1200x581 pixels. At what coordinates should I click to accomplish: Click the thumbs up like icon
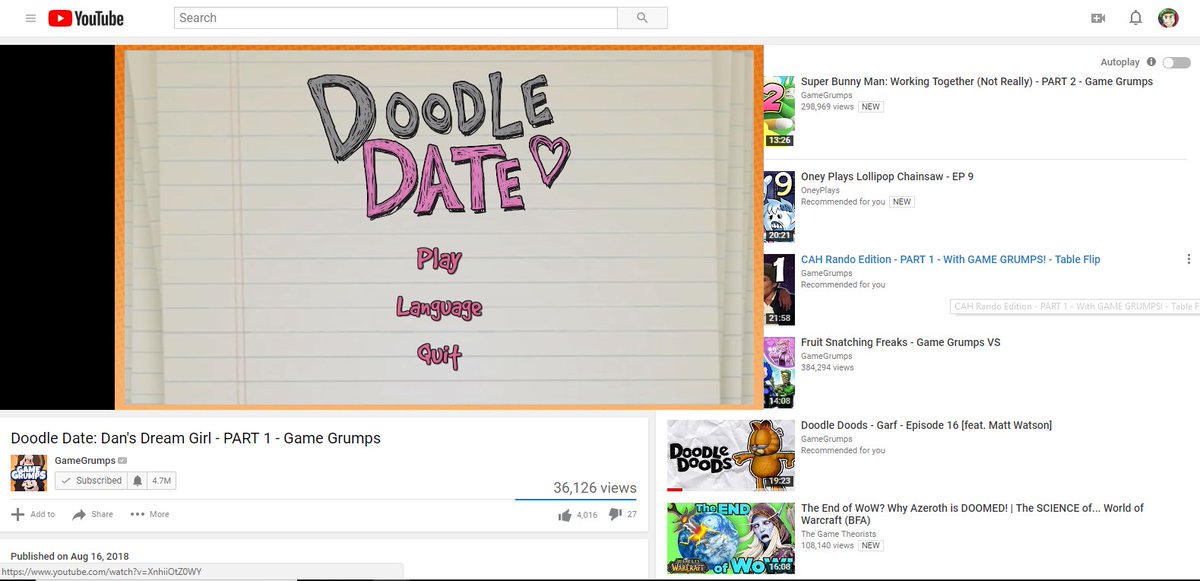pos(565,514)
